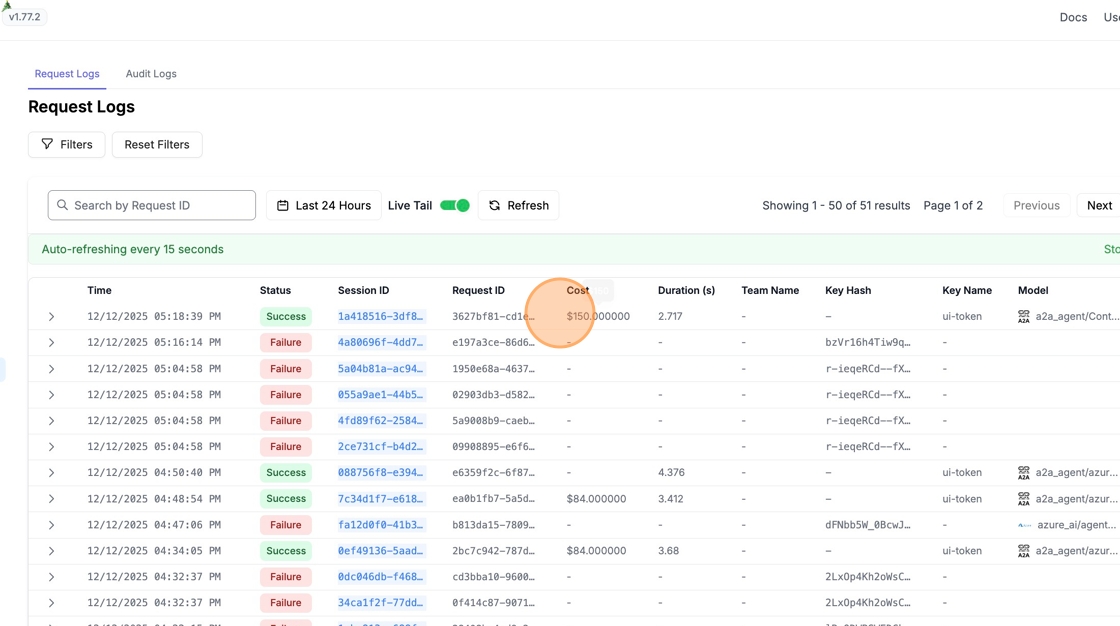The image size is (1120, 626).
Task: Click duration value 2.717
Action: point(670,317)
